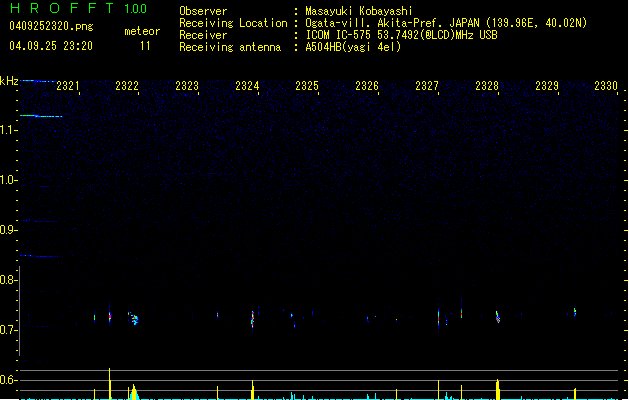Click the Receiving antenna label

[230, 47]
